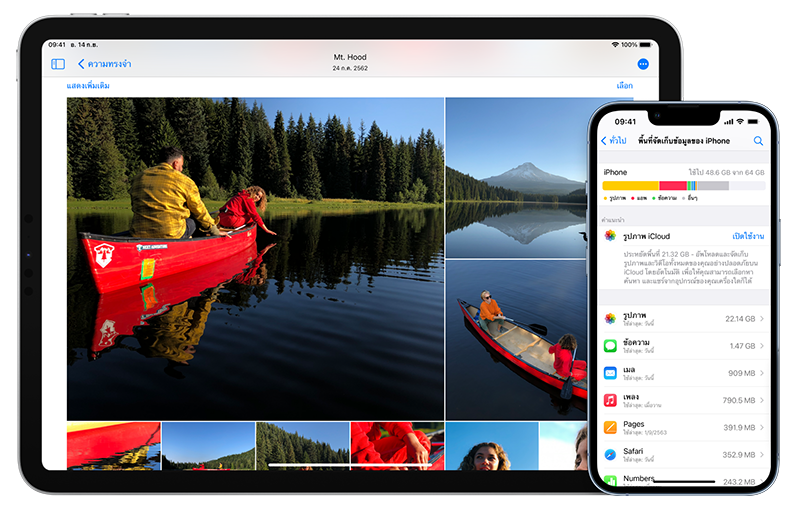Open the เมล Mail app icon
The image size is (800, 511).
click(x=610, y=373)
